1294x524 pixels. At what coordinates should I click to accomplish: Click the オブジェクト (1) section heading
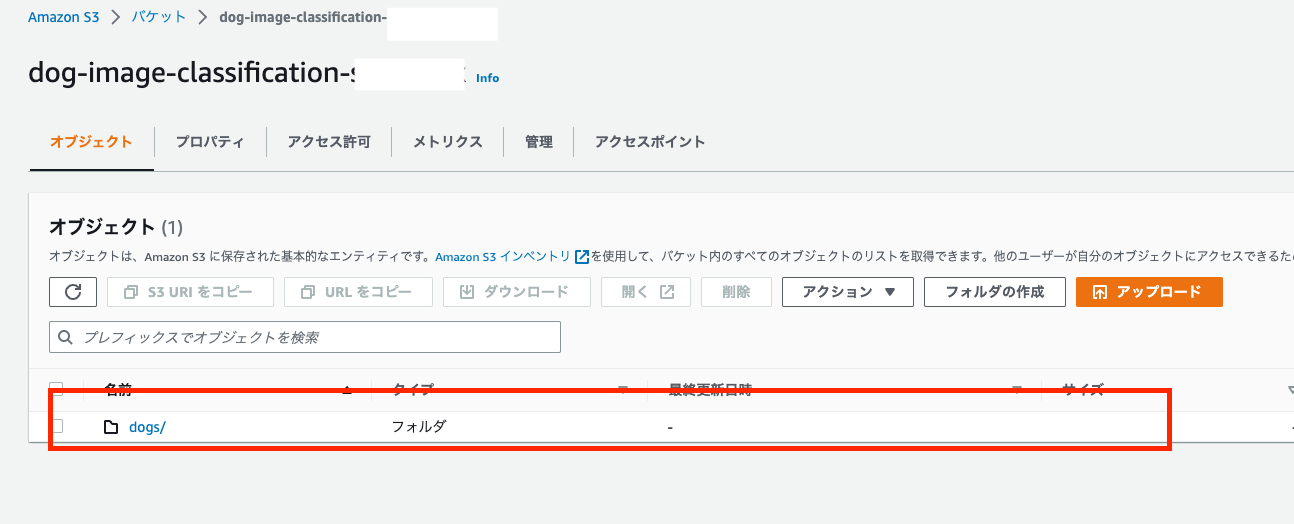point(116,227)
